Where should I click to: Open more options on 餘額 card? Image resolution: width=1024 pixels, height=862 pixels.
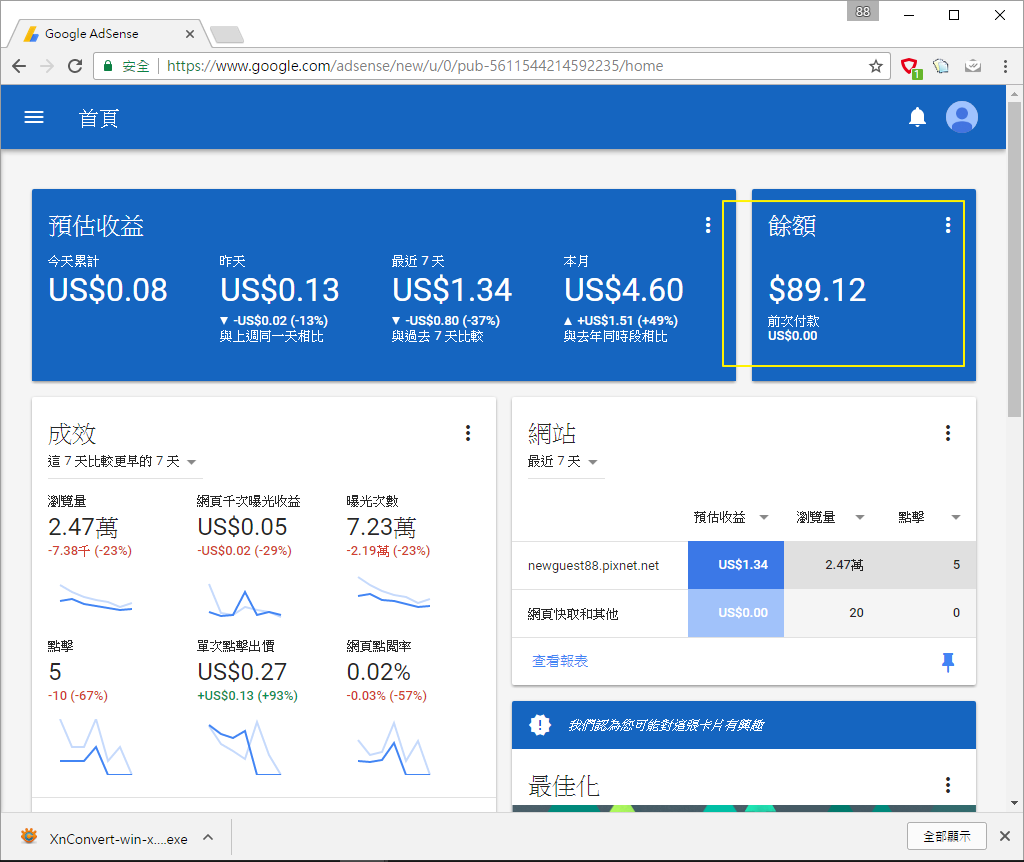pos(948,225)
